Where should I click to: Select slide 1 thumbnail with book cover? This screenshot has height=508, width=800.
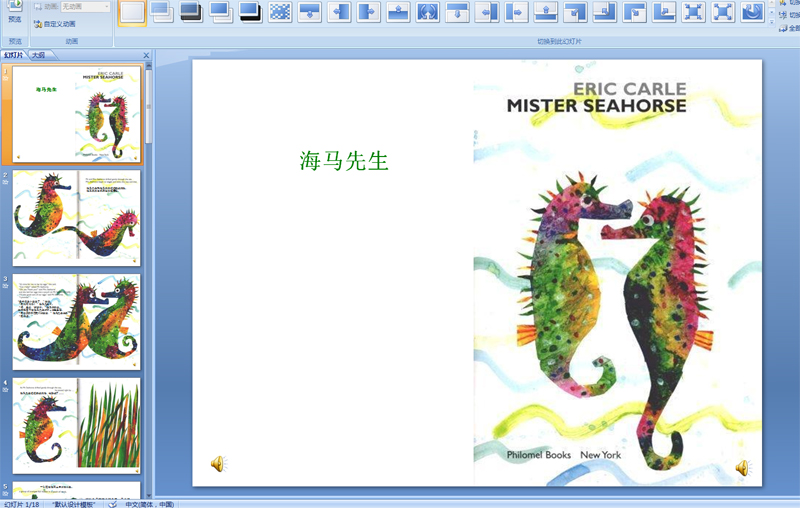pyautogui.click(x=77, y=113)
